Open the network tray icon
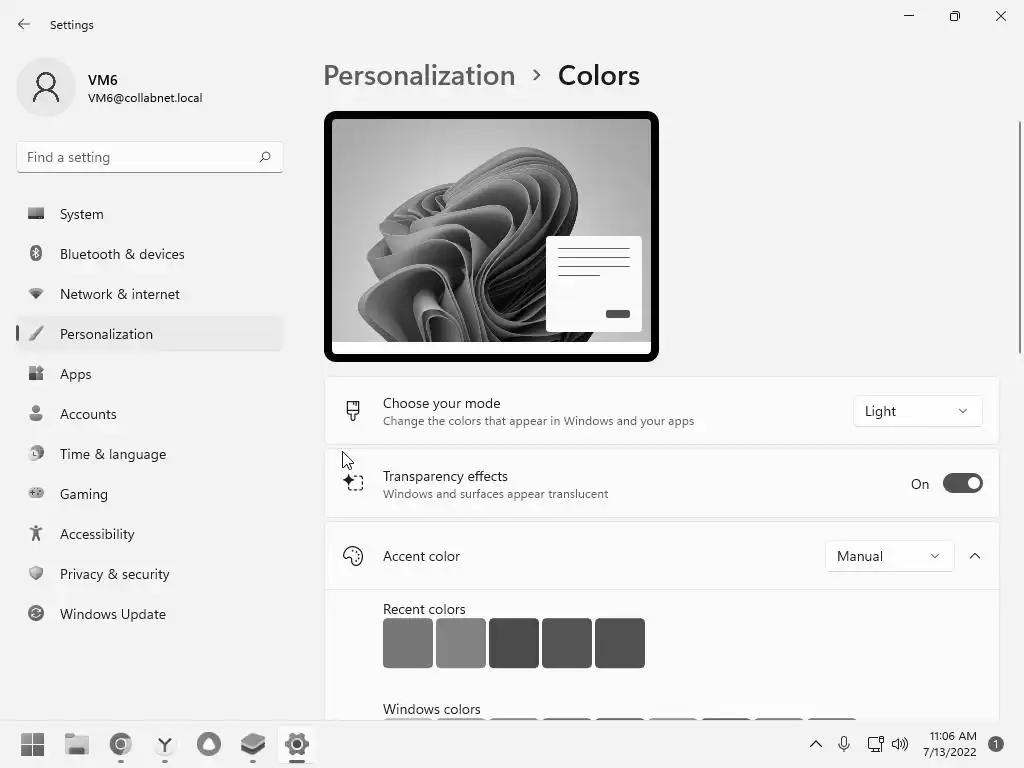 tap(875, 744)
